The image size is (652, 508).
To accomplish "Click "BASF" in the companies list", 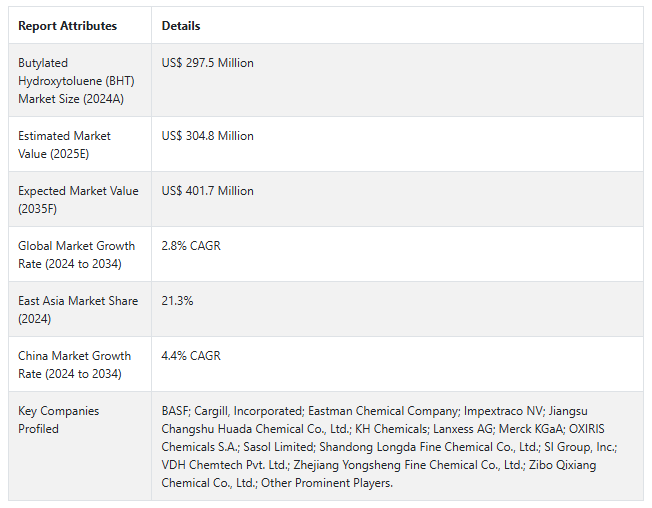I will (176, 411).
